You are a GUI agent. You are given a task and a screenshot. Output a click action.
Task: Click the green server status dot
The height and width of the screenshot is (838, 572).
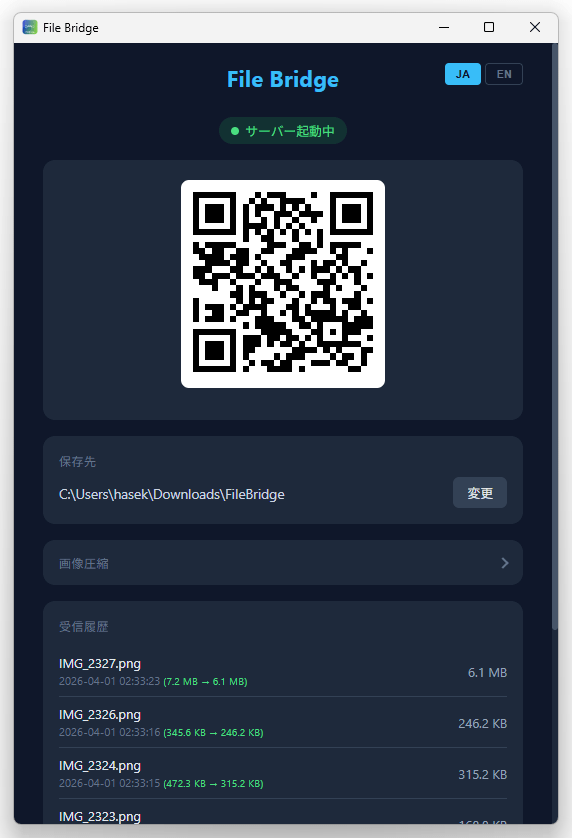(x=234, y=131)
